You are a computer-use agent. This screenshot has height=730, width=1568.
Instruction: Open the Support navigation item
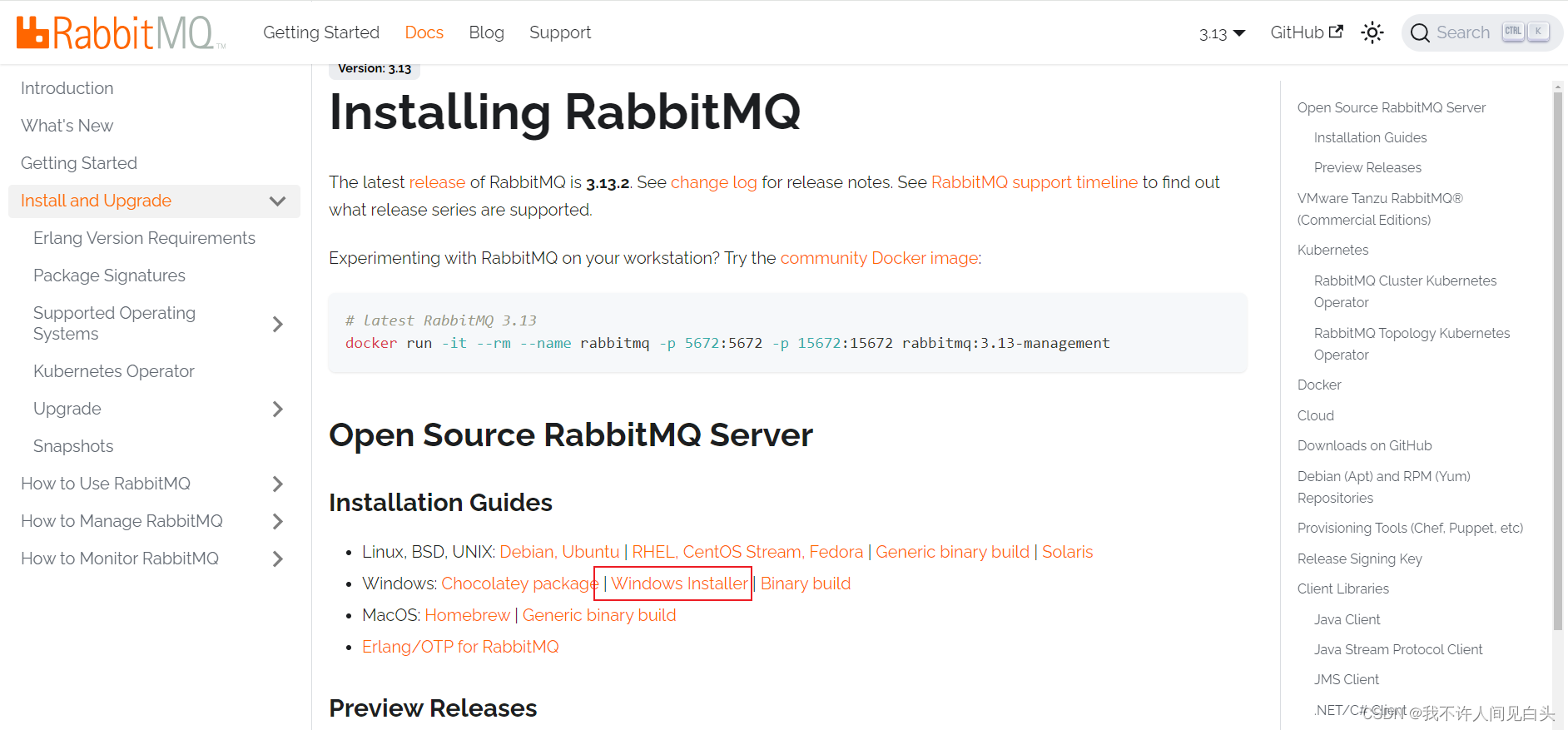point(560,32)
